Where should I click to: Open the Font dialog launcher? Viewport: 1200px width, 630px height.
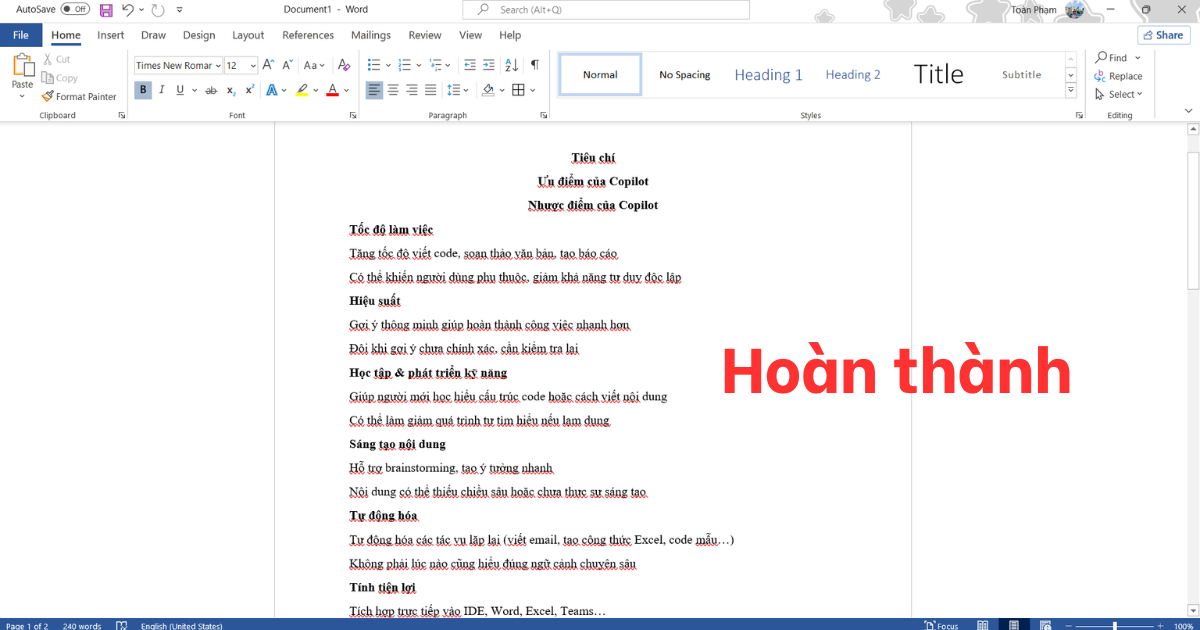pyautogui.click(x=353, y=116)
